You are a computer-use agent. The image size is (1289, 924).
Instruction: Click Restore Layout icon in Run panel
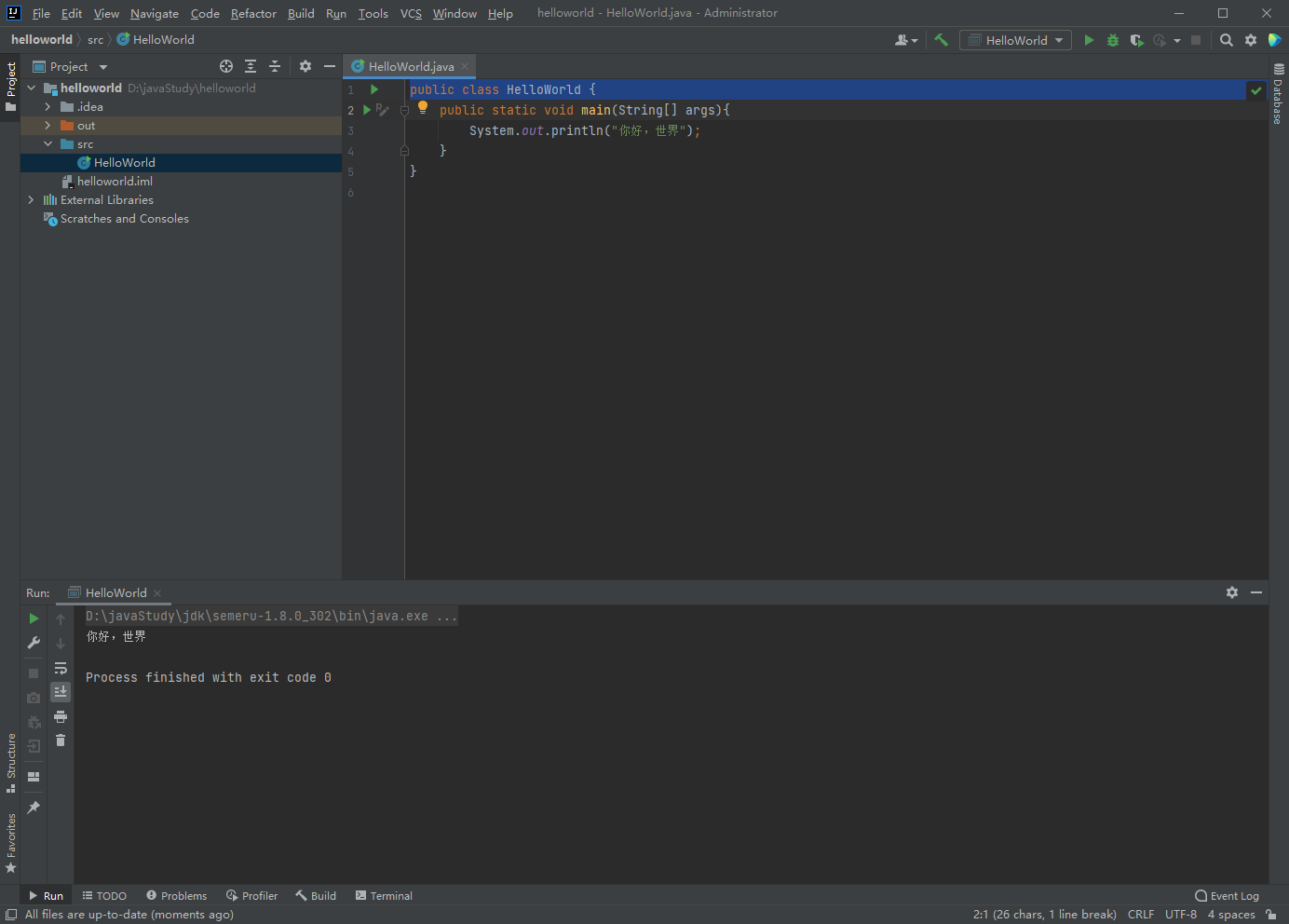(34, 777)
